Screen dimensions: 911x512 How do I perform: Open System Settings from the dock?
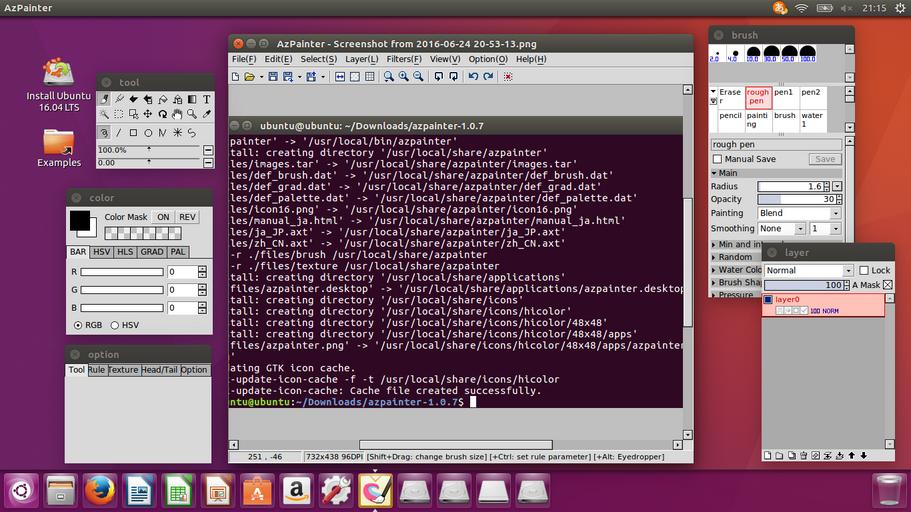[336, 490]
